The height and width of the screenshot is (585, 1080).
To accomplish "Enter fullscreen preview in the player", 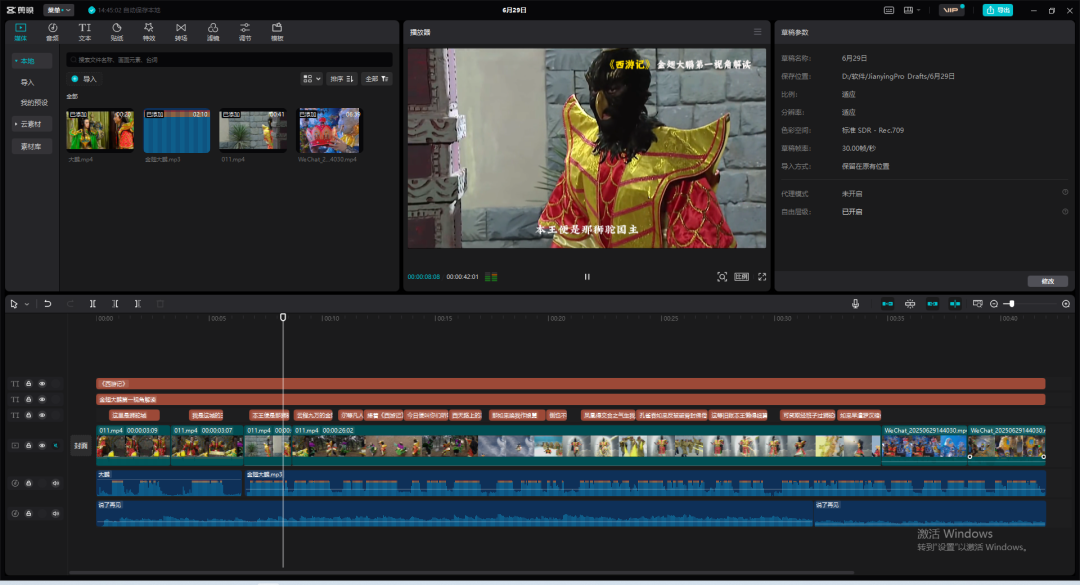I will (762, 277).
